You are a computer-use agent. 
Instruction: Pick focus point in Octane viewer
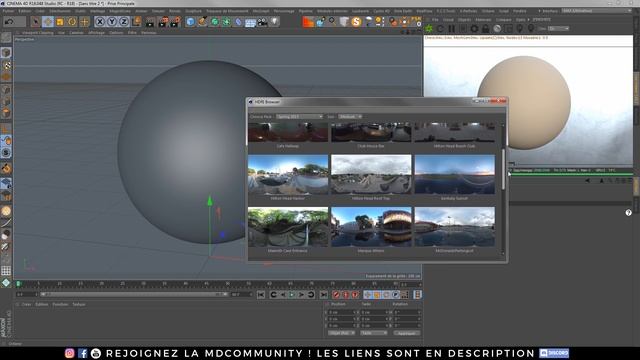[x=520, y=29]
